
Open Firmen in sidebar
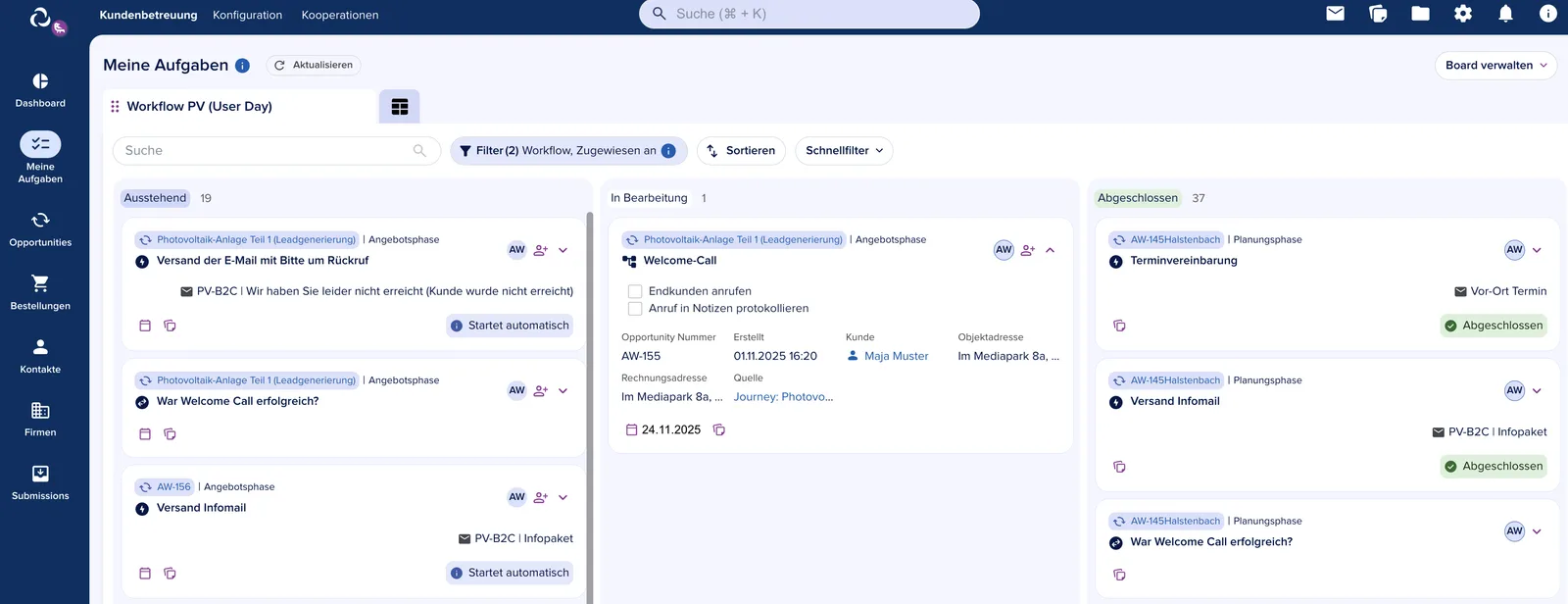(40, 419)
